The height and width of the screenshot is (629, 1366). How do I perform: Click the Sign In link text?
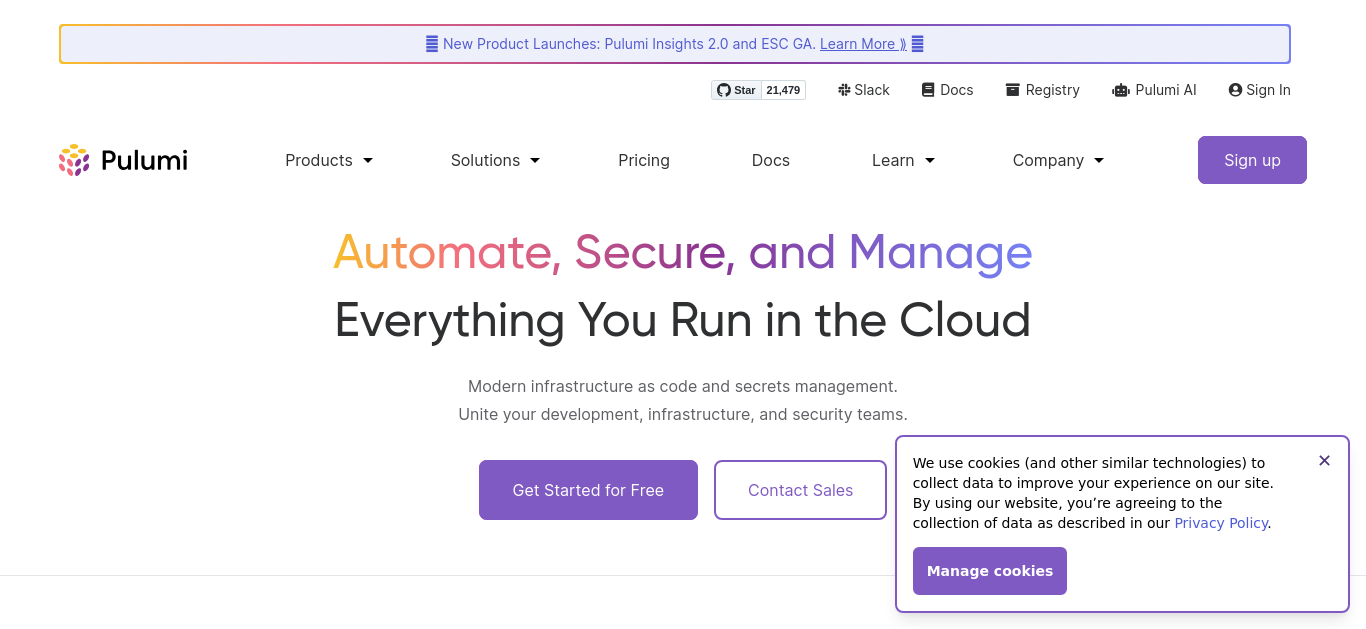click(x=1268, y=90)
